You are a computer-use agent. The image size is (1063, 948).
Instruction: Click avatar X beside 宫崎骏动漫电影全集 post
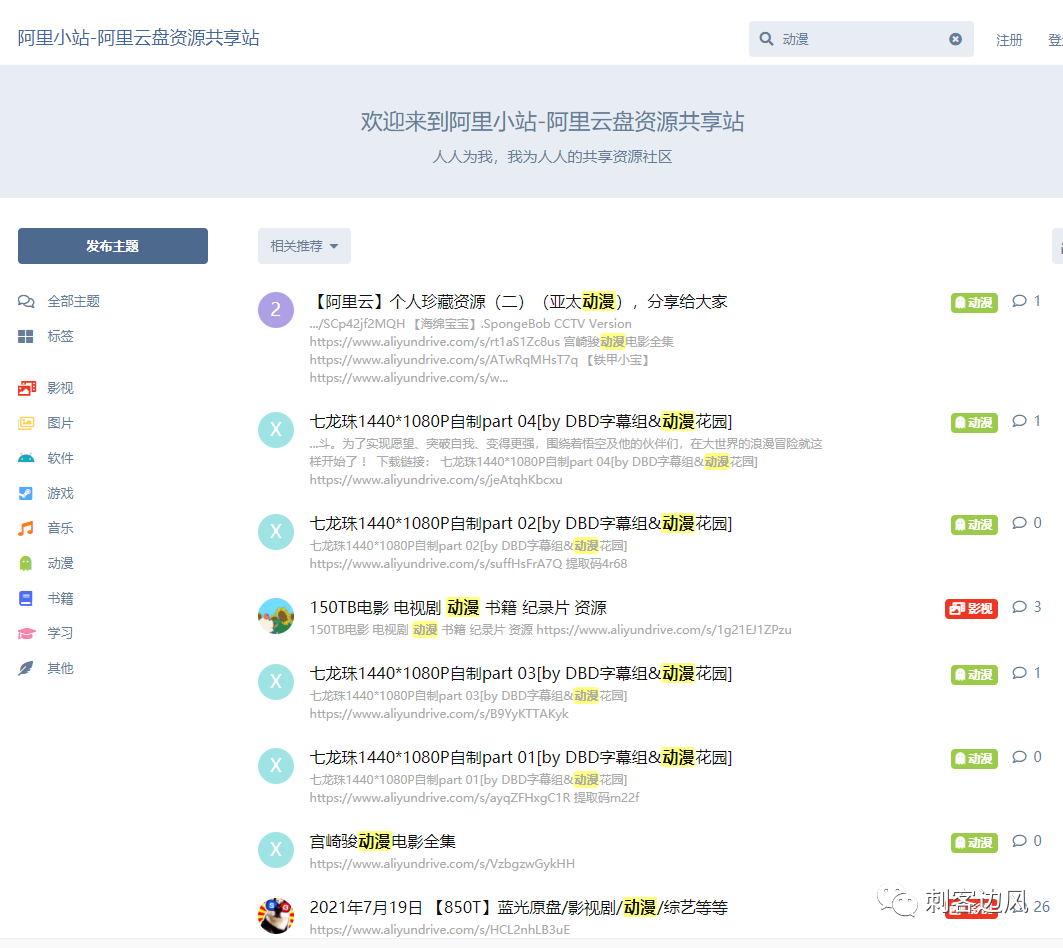276,850
